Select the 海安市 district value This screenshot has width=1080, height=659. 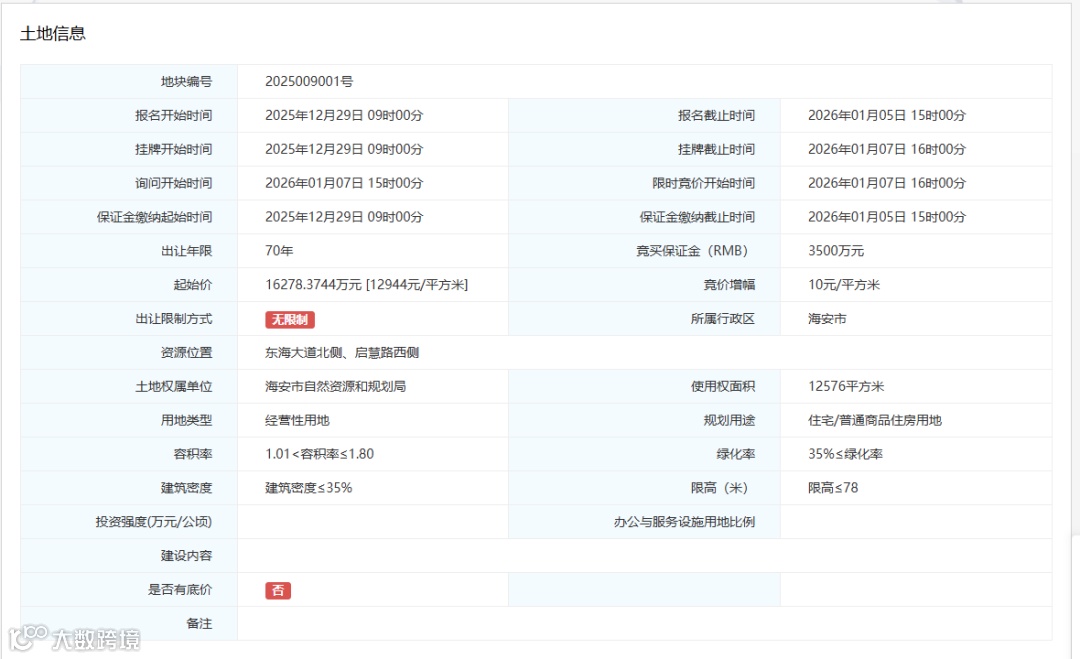827,319
